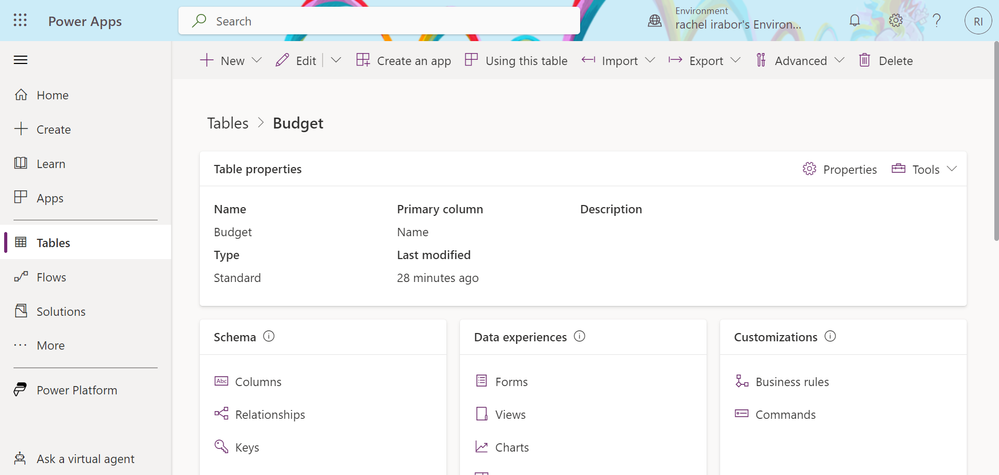Click the Delete button

[886, 60]
